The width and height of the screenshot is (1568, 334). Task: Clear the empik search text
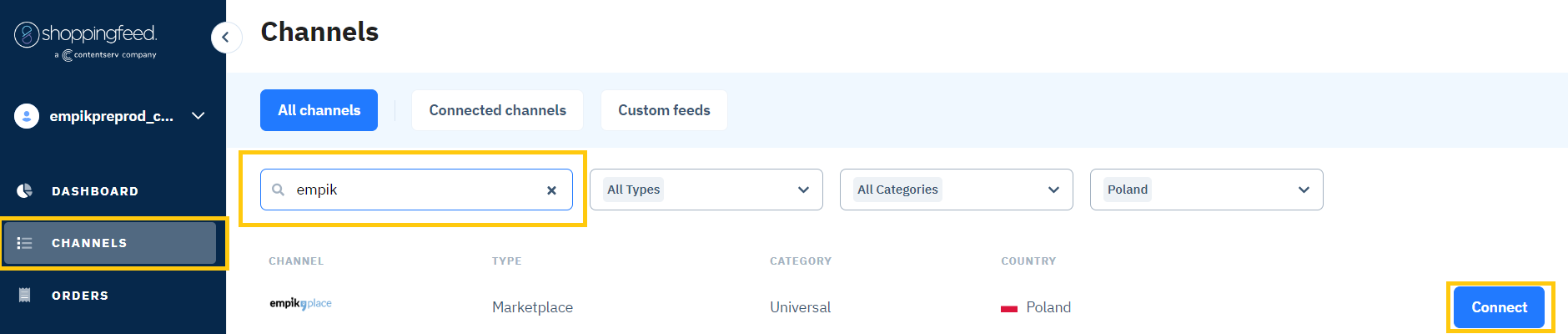[551, 190]
